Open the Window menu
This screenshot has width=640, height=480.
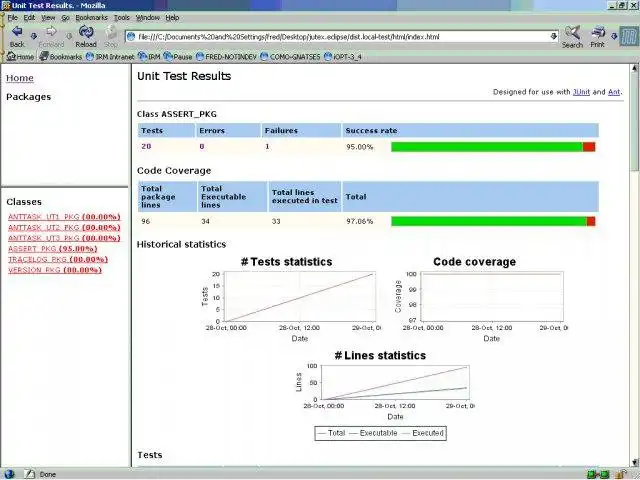(x=148, y=18)
